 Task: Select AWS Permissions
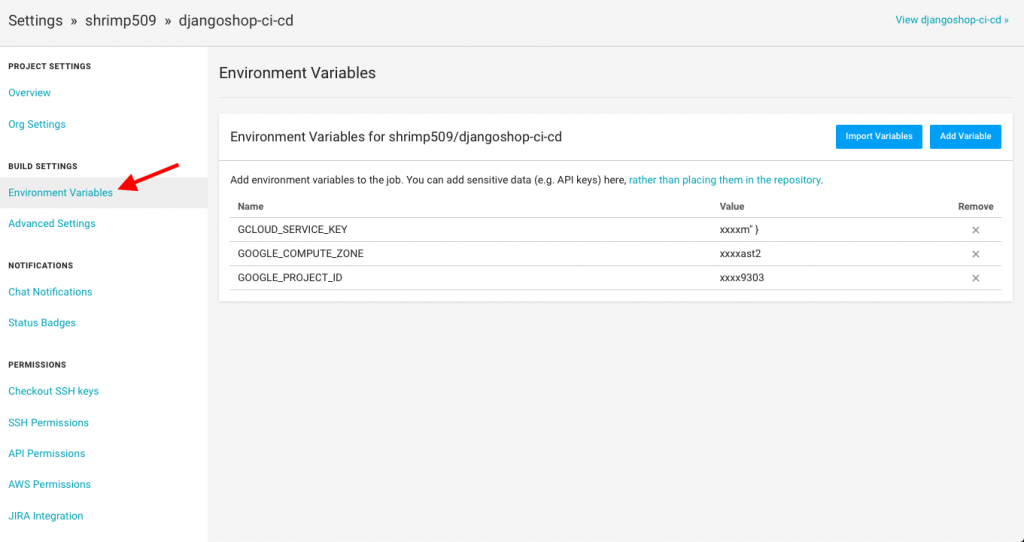(x=50, y=485)
